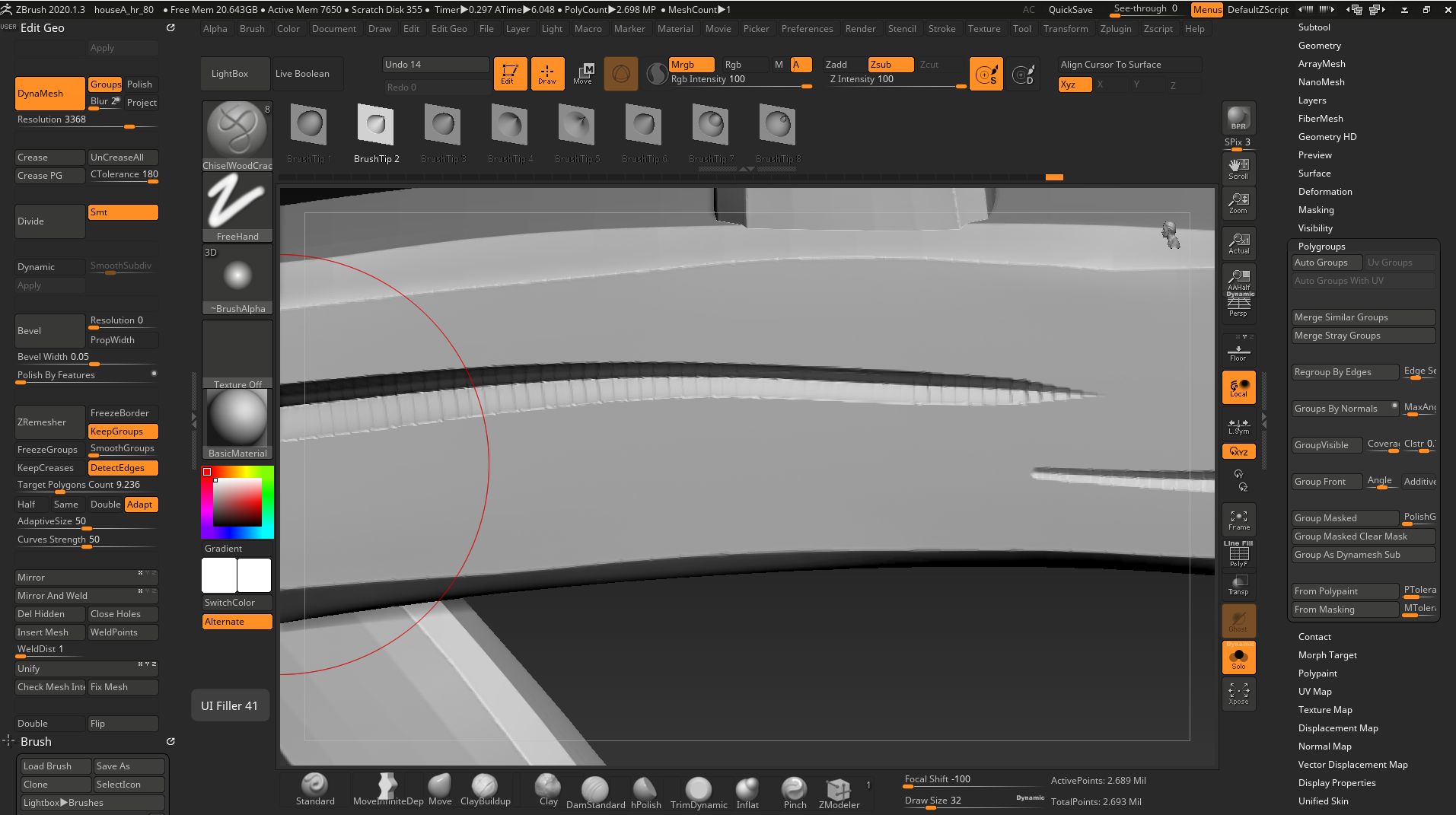This screenshot has width=1456, height=815.
Task: Select the ClayBuildup brush
Action: tap(485, 790)
